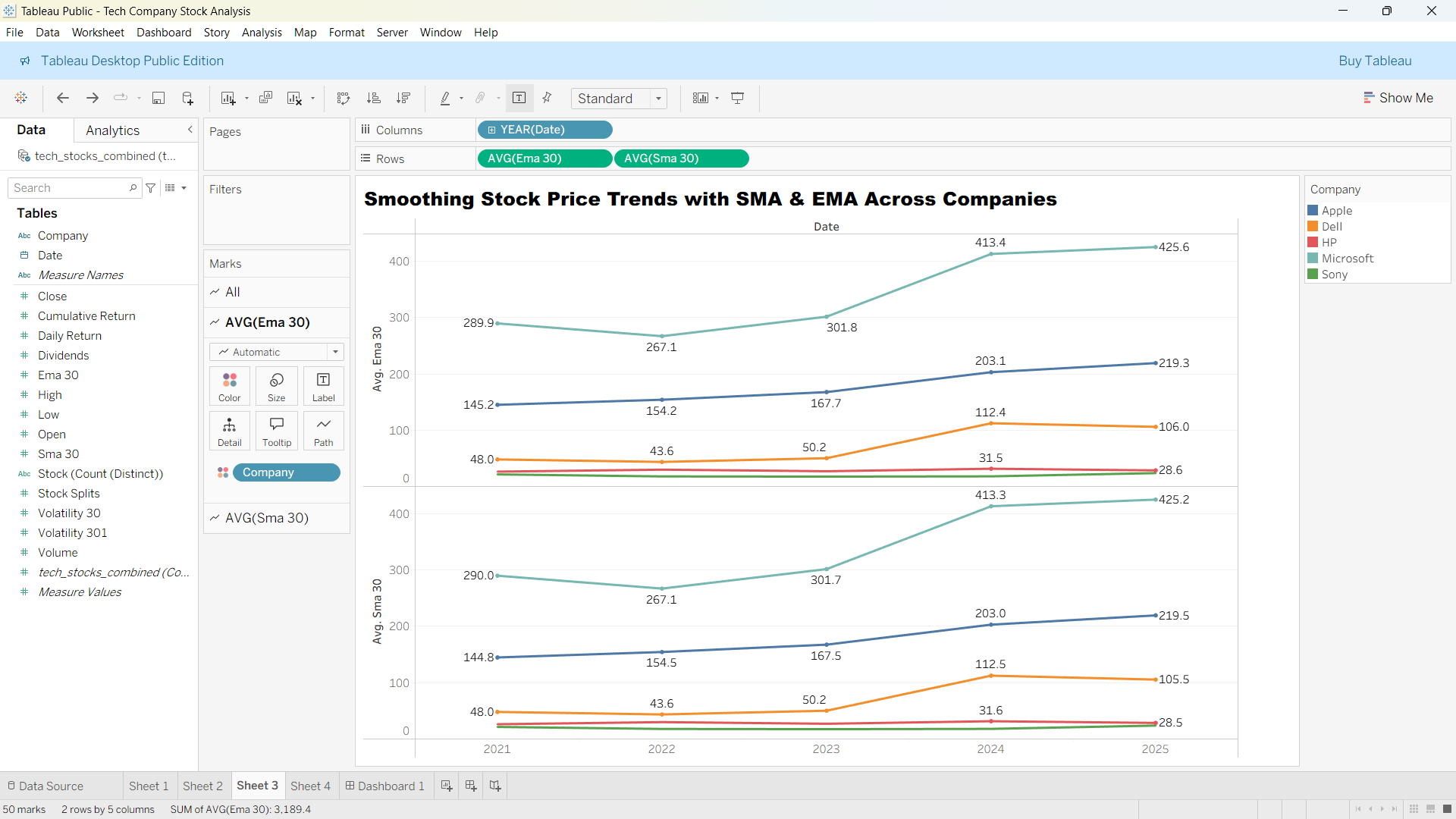This screenshot has height=819, width=1456.
Task: Click the Highlight pen icon
Action: pyautogui.click(x=445, y=98)
